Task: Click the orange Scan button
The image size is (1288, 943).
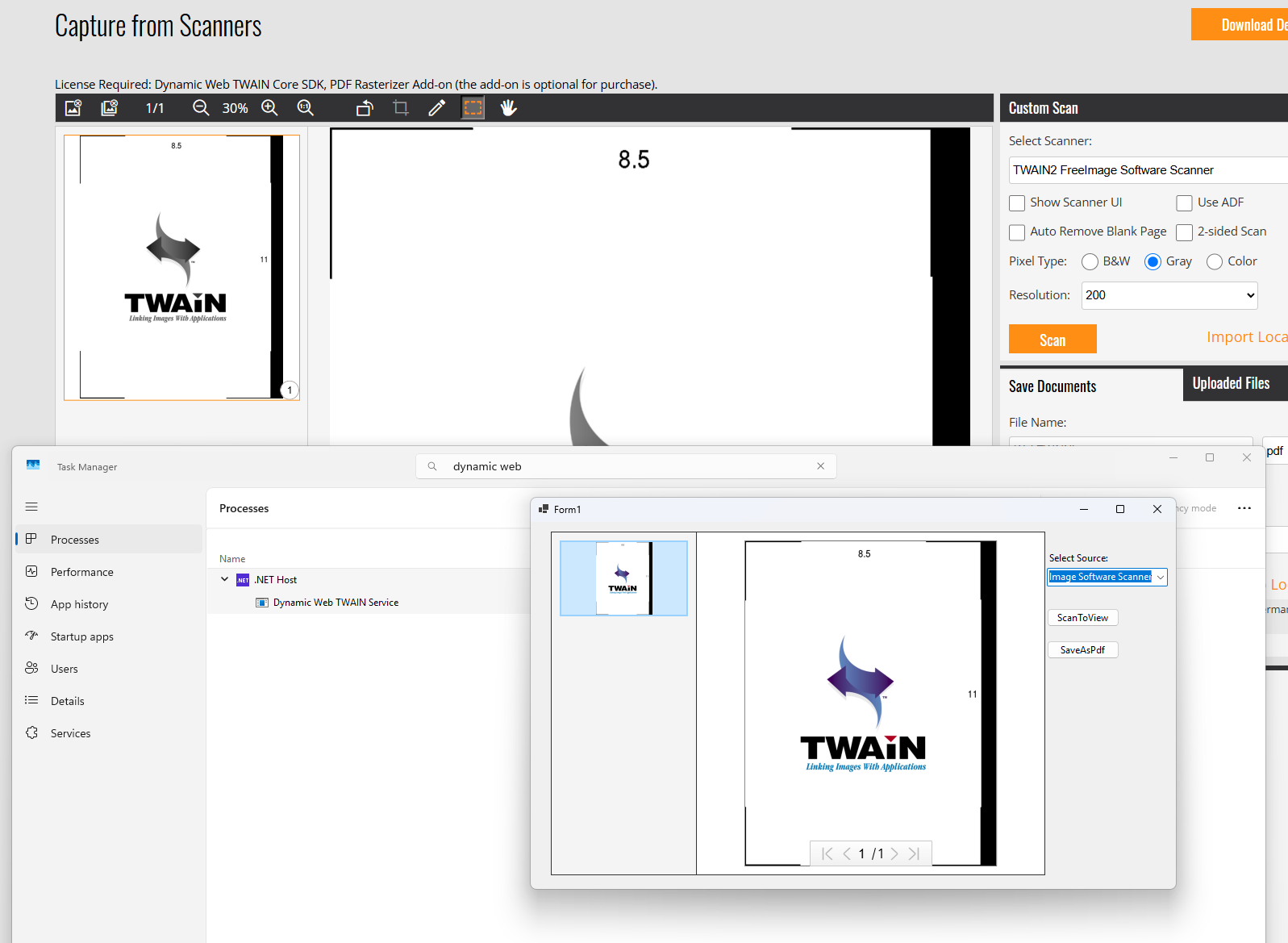Action: 1052,339
